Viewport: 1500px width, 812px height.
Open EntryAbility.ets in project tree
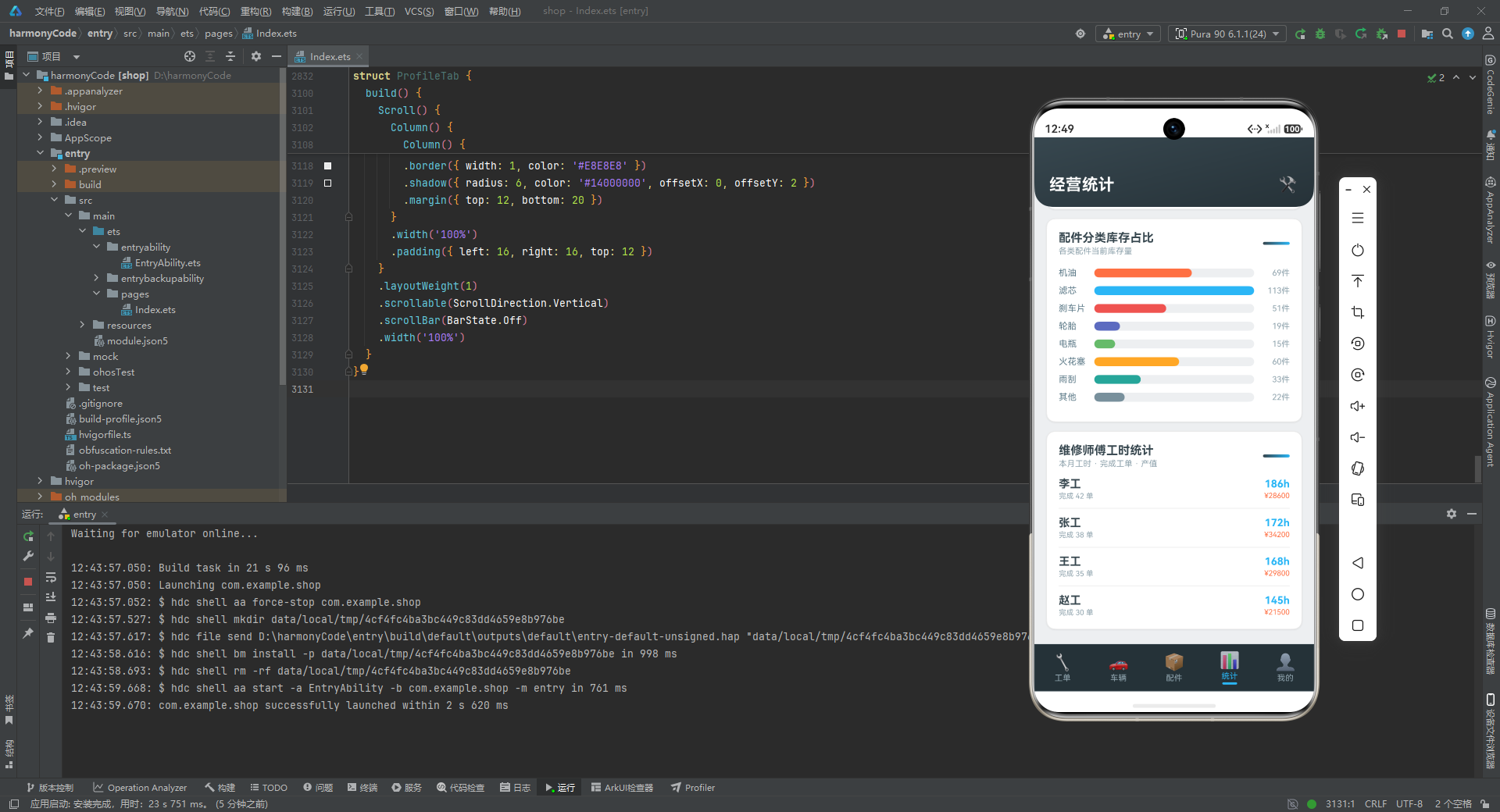coord(167,262)
